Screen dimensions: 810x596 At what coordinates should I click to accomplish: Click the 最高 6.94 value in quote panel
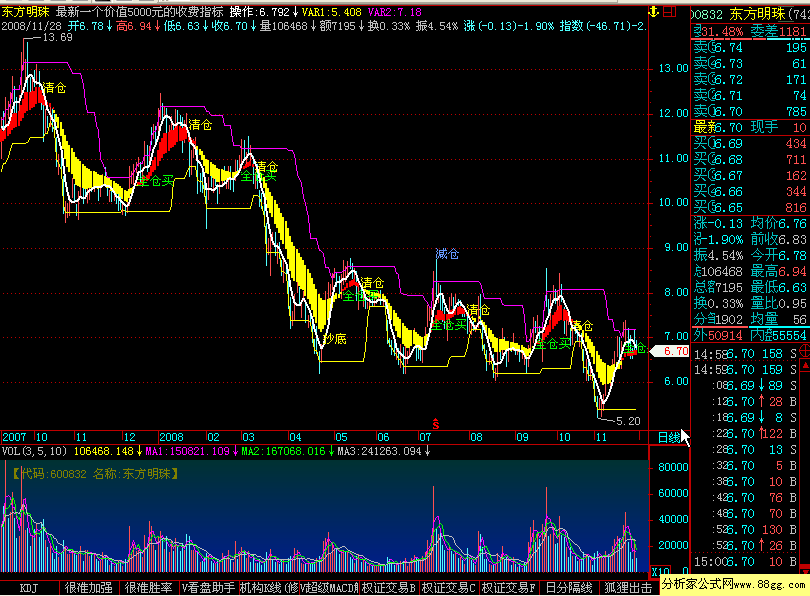pos(778,272)
